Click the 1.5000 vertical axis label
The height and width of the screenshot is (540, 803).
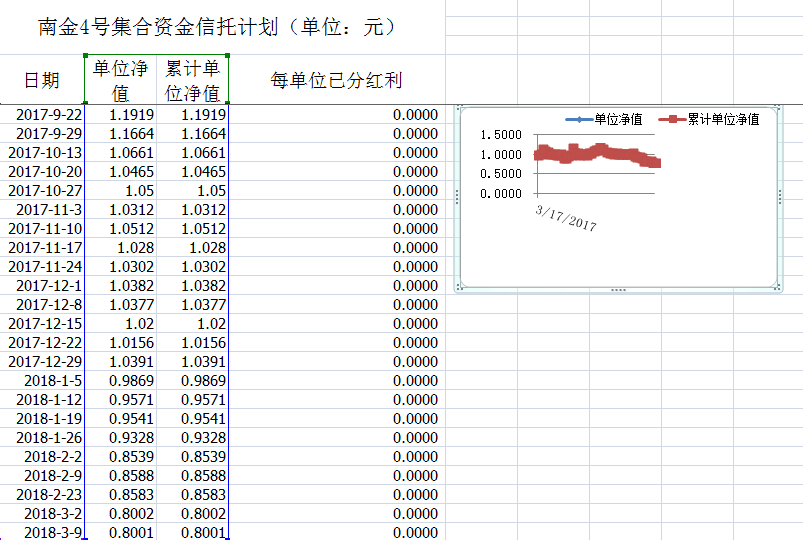(500, 135)
